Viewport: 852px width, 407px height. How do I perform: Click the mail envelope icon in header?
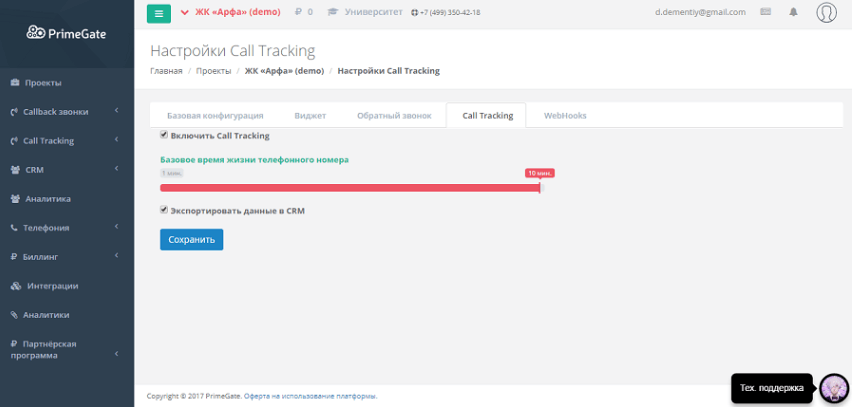(766, 13)
